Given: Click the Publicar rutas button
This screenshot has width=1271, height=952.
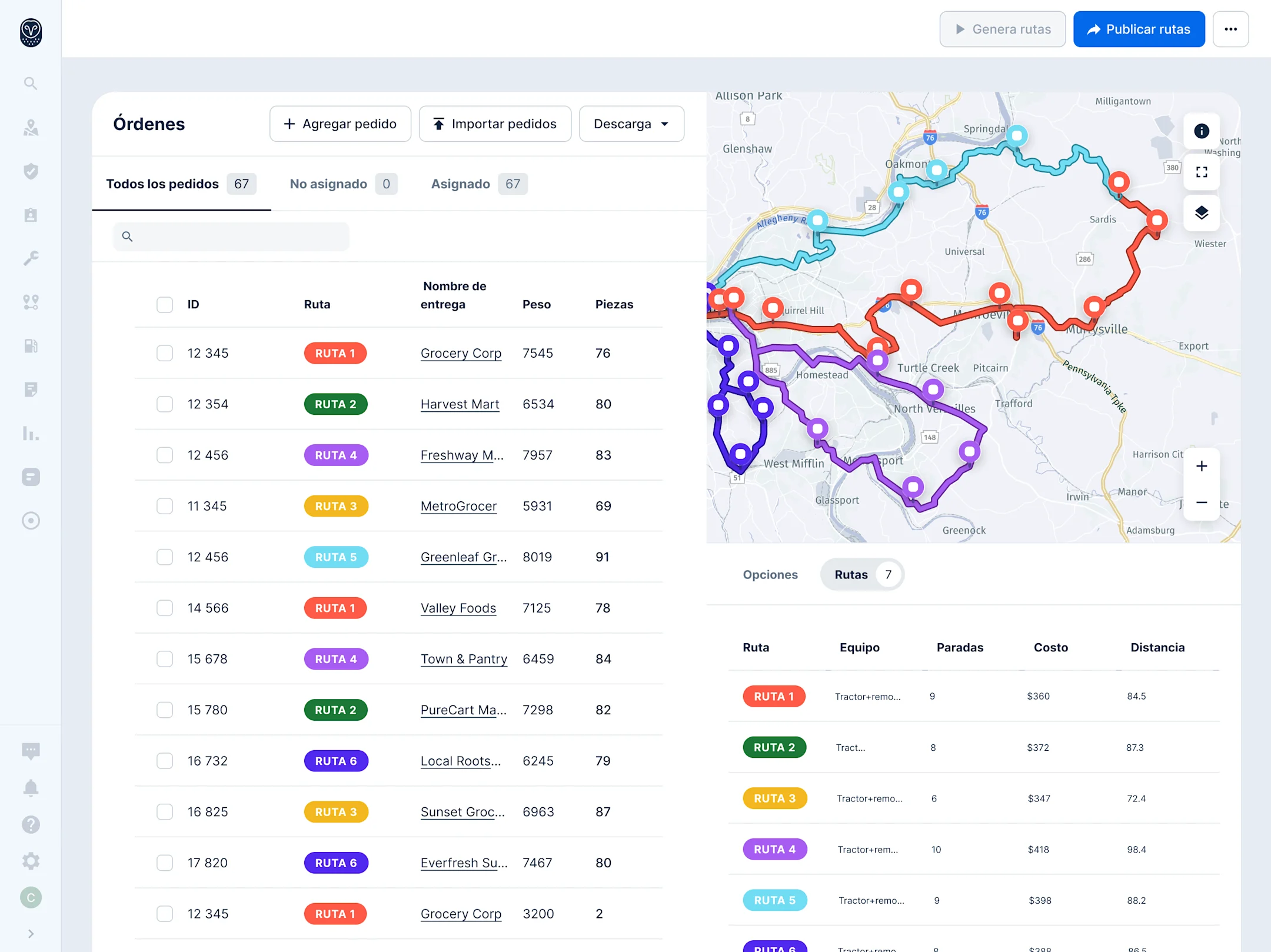Looking at the screenshot, I should point(1139,29).
